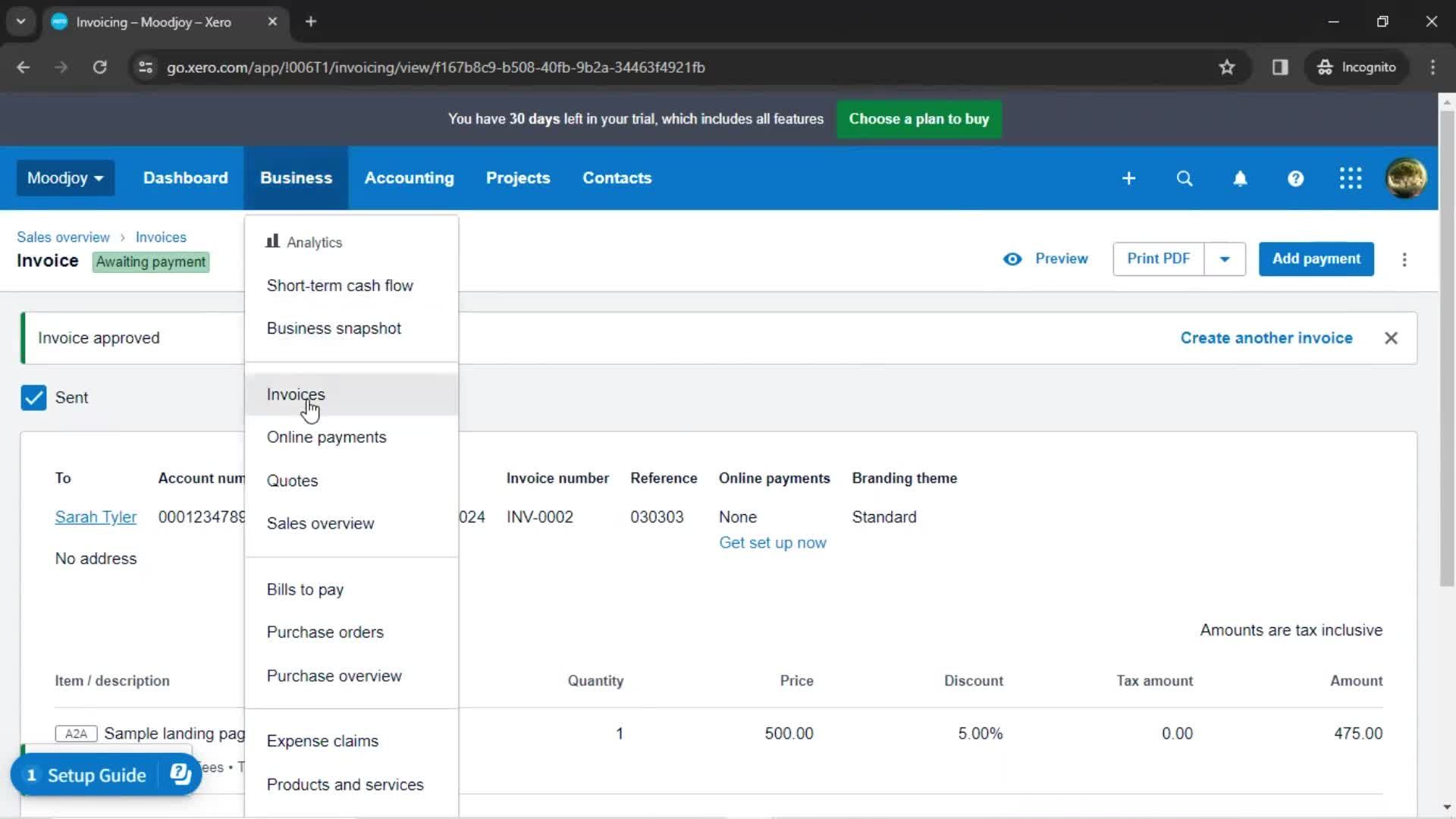Choose Online payments menu item
Viewport: 1456px width, 819px height.
coord(351,438)
